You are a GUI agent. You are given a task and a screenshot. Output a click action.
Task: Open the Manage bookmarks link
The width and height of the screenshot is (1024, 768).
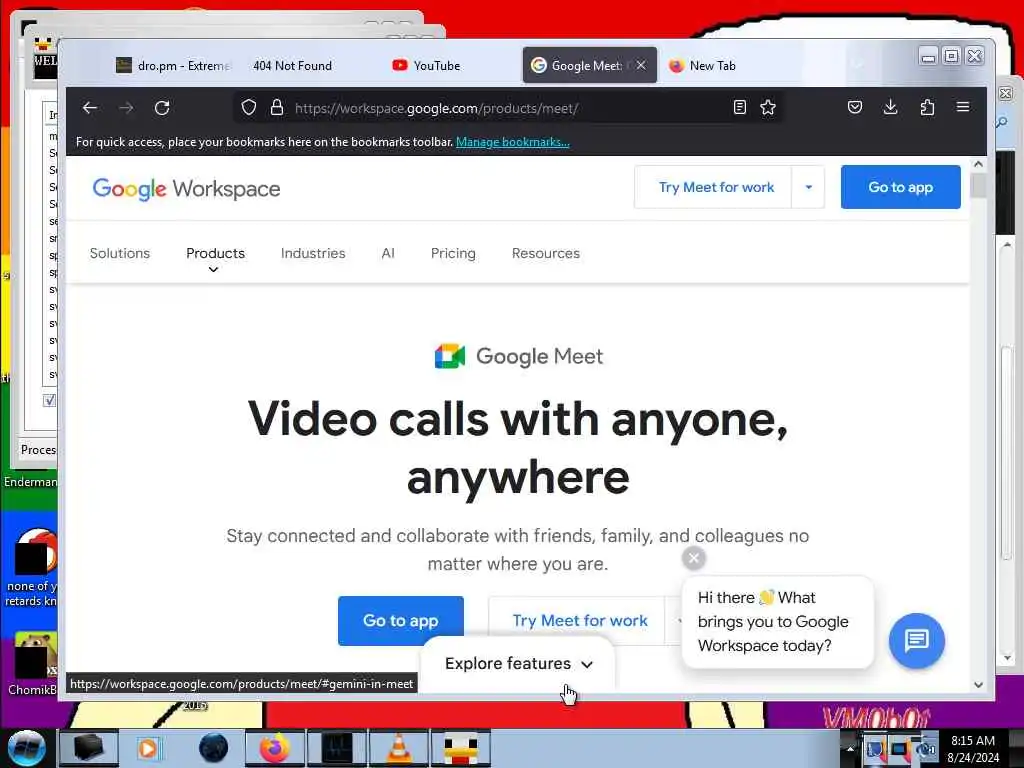[513, 142]
